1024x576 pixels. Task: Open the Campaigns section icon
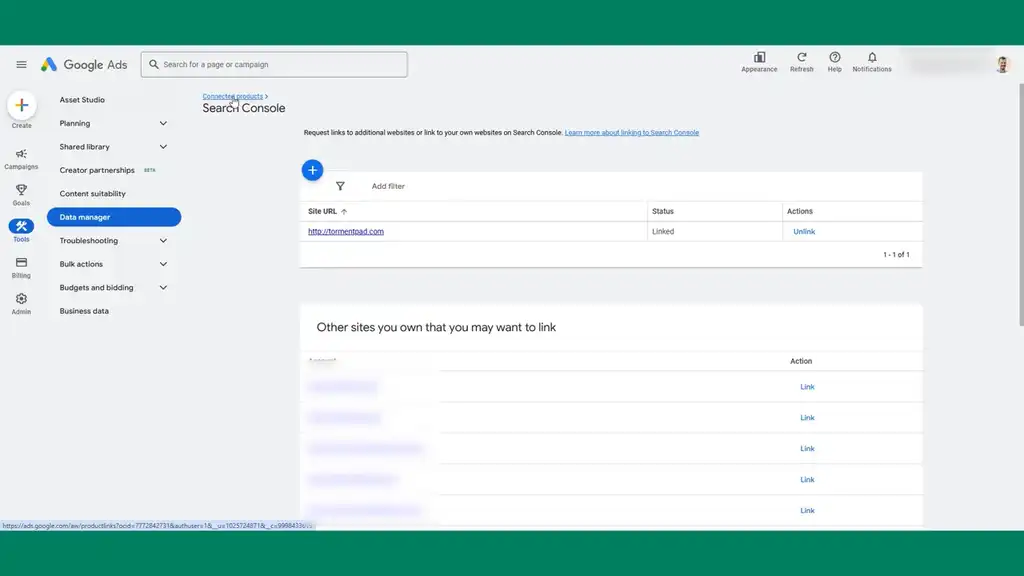pyautogui.click(x=21, y=157)
